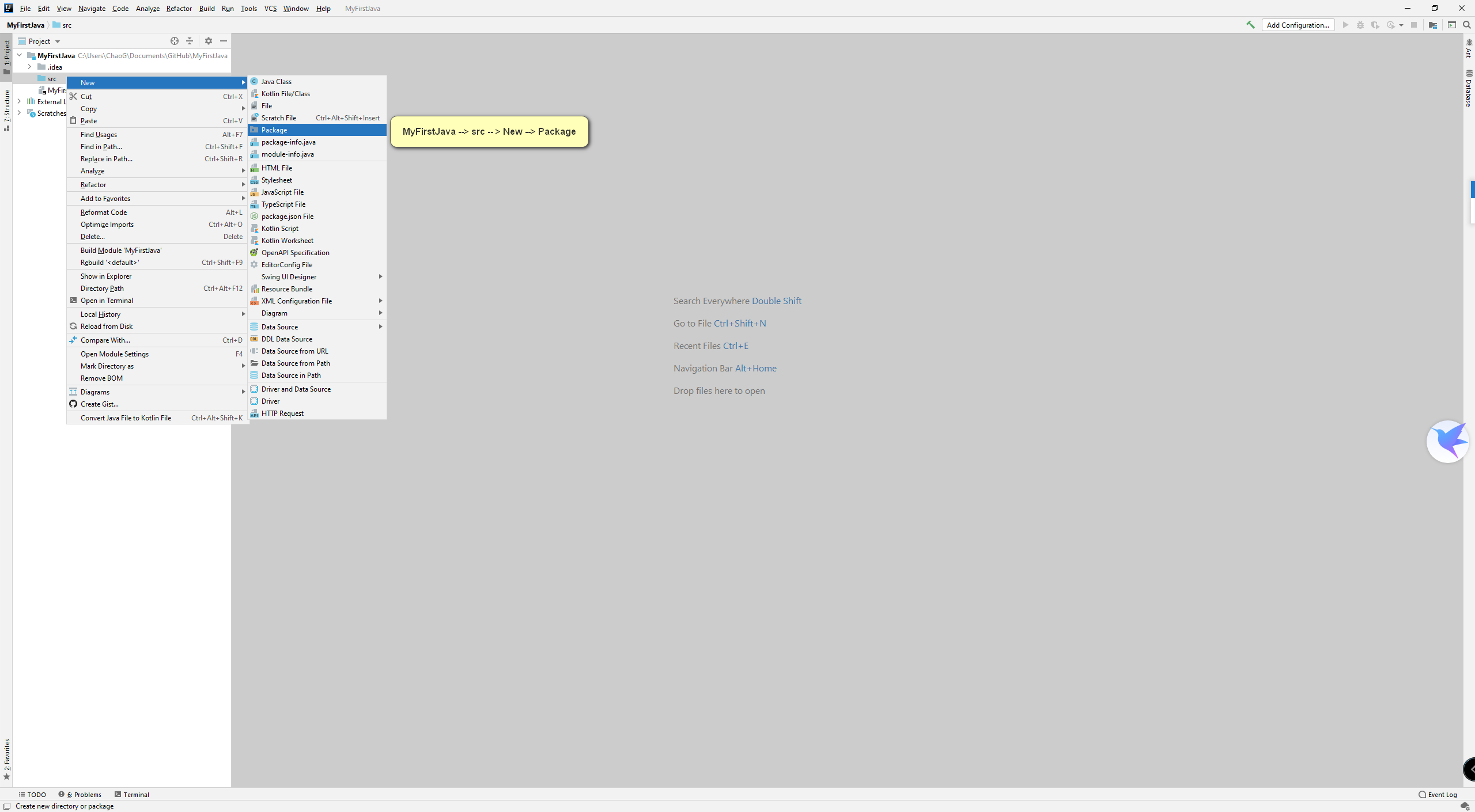This screenshot has height=812, width=1475.
Task: Open Project panel settings gear icon
Action: (x=209, y=41)
